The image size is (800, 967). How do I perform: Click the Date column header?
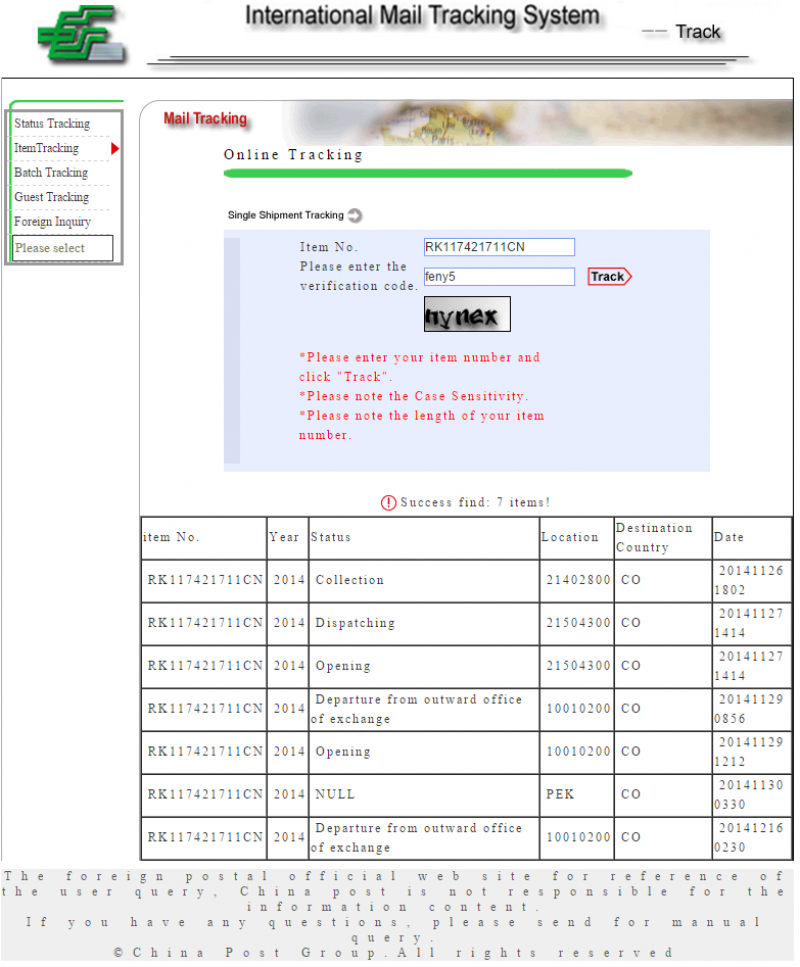(729, 537)
